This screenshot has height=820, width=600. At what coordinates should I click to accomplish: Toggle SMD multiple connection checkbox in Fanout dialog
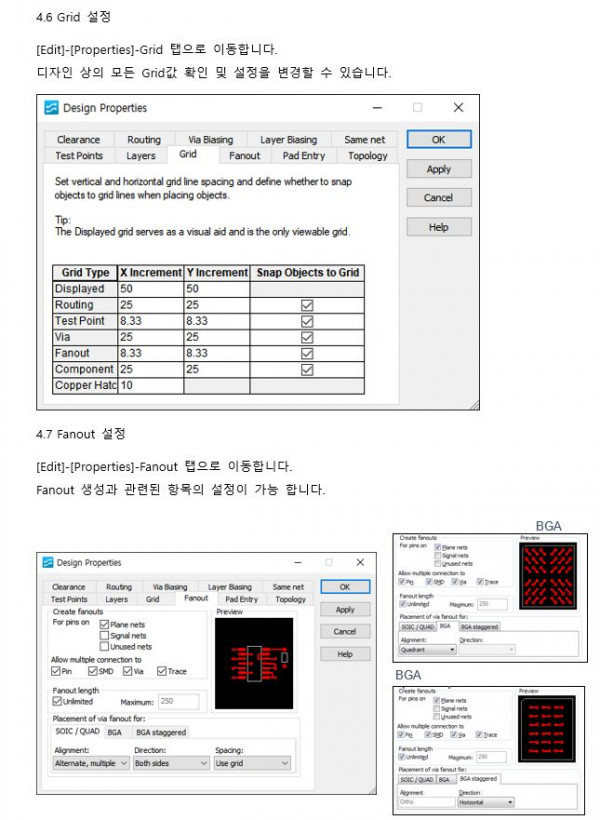(93, 671)
